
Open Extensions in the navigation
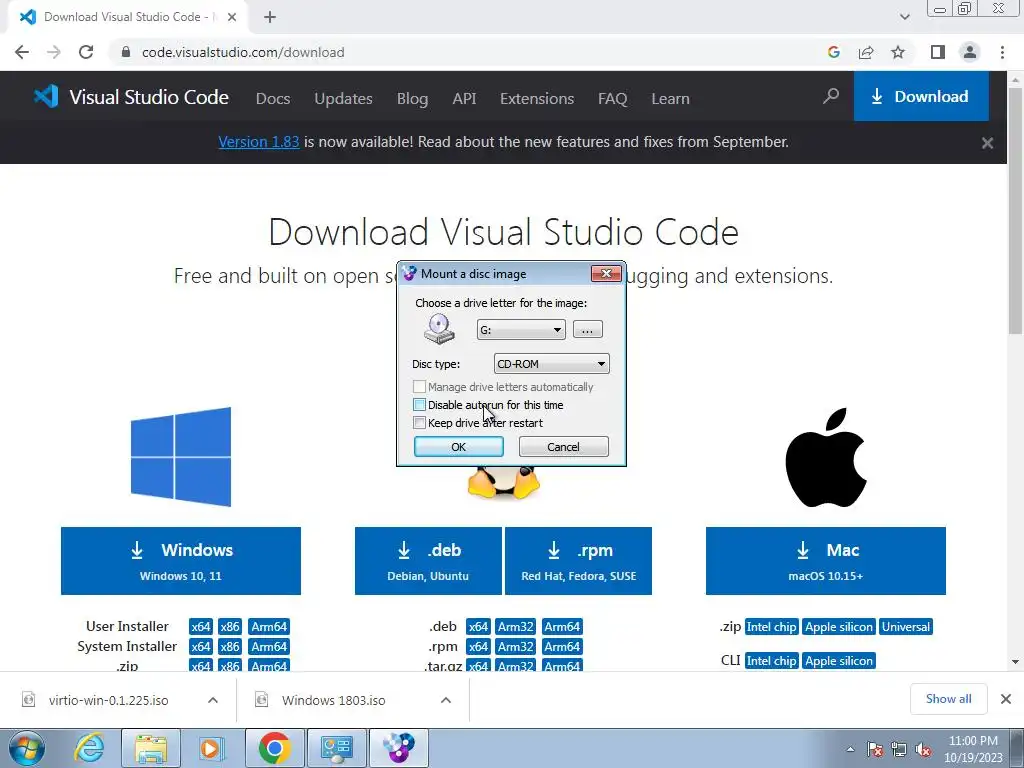tap(537, 99)
